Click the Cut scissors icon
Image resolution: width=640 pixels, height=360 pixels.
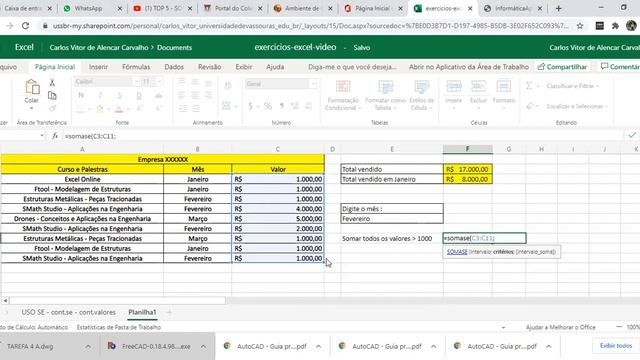(x=52, y=82)
